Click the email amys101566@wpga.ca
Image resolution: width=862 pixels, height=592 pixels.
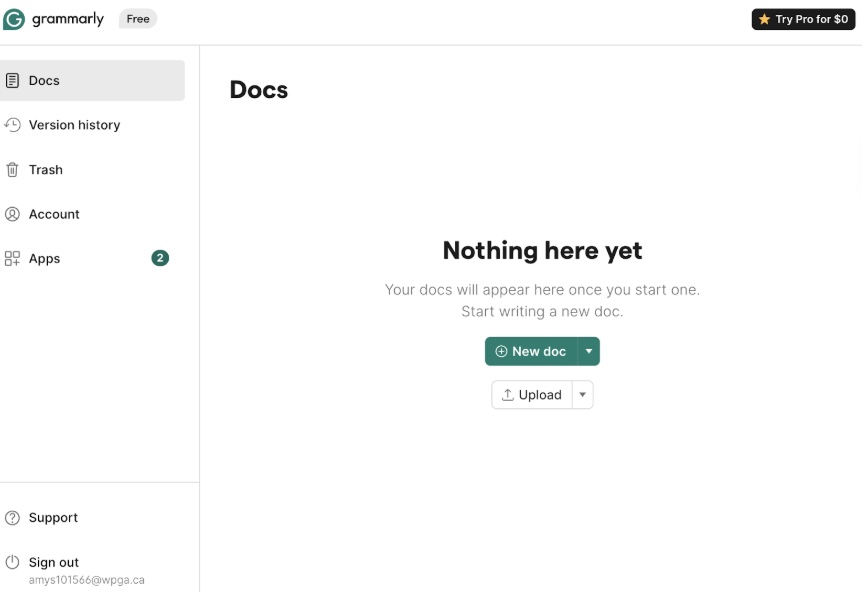87,580
